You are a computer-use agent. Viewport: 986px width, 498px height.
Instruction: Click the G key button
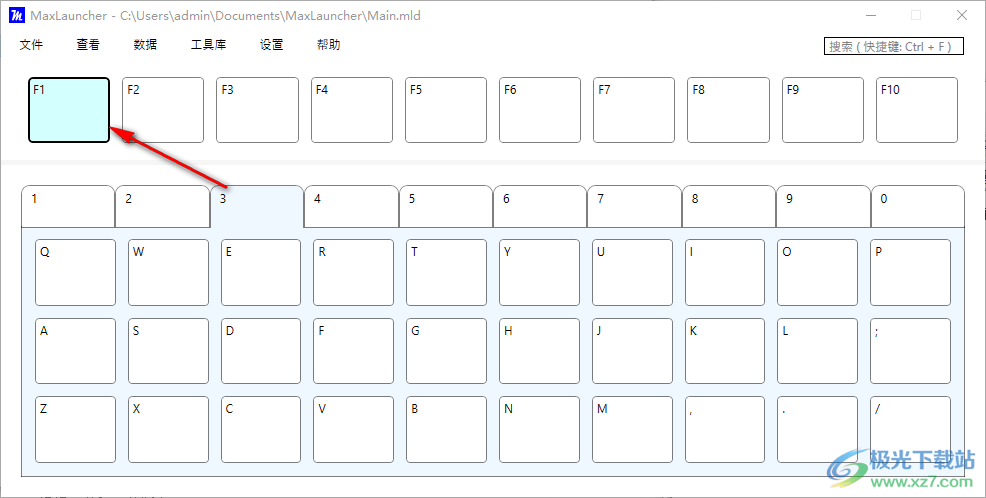[x=446, y=351]
